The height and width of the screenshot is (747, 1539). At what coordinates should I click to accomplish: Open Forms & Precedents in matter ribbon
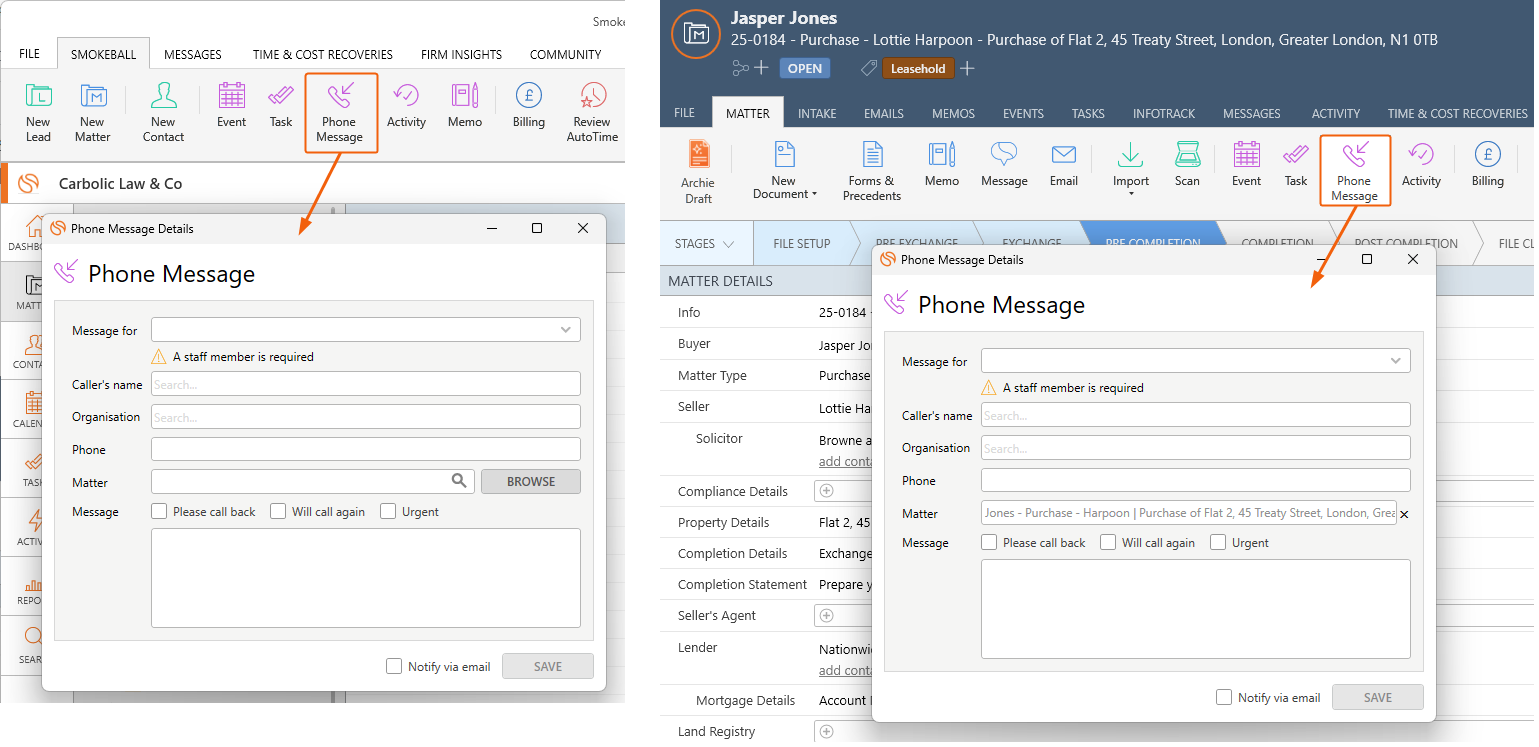[x=872, y=172]
